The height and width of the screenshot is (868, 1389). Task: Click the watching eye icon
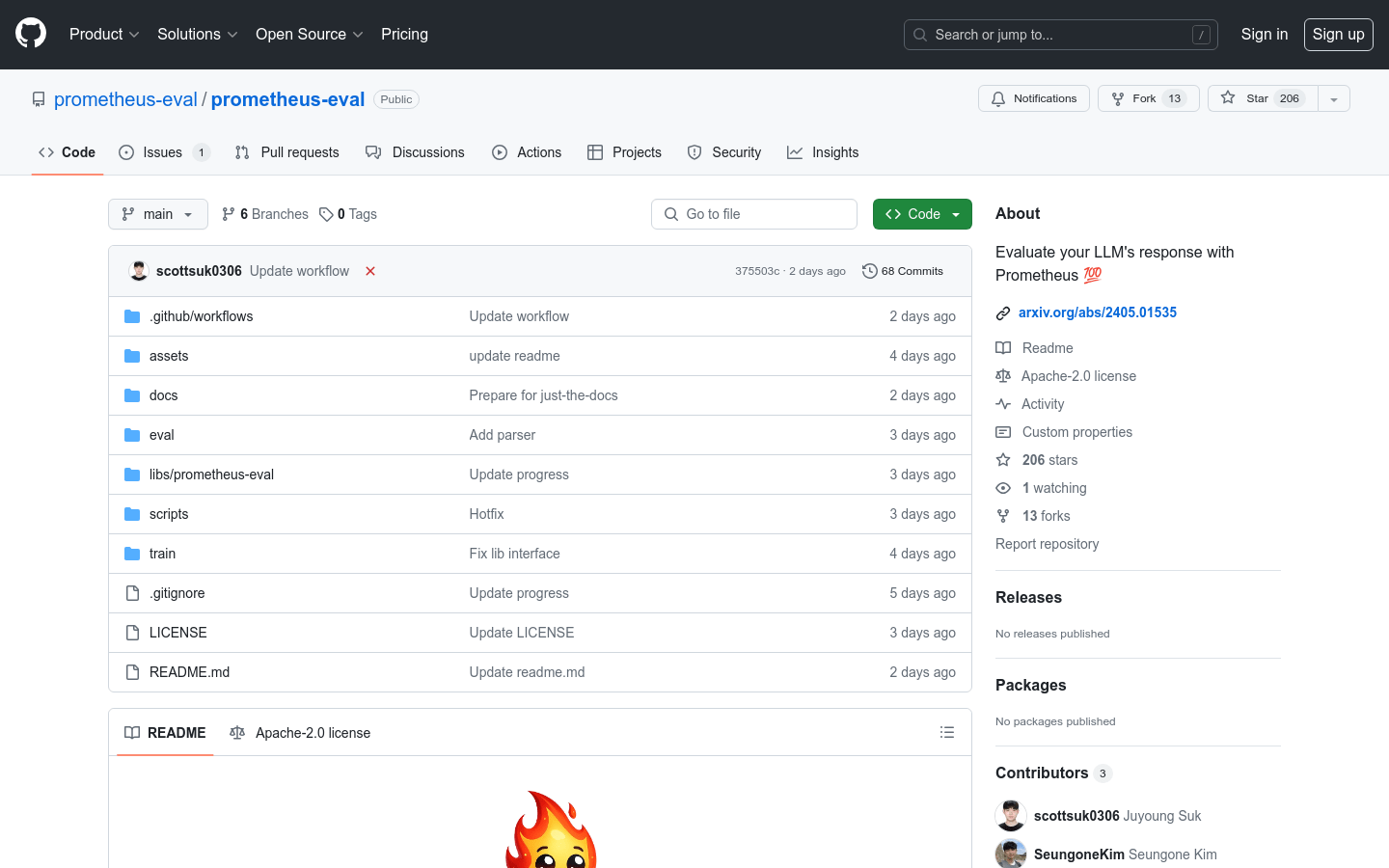coord(1003,488)
